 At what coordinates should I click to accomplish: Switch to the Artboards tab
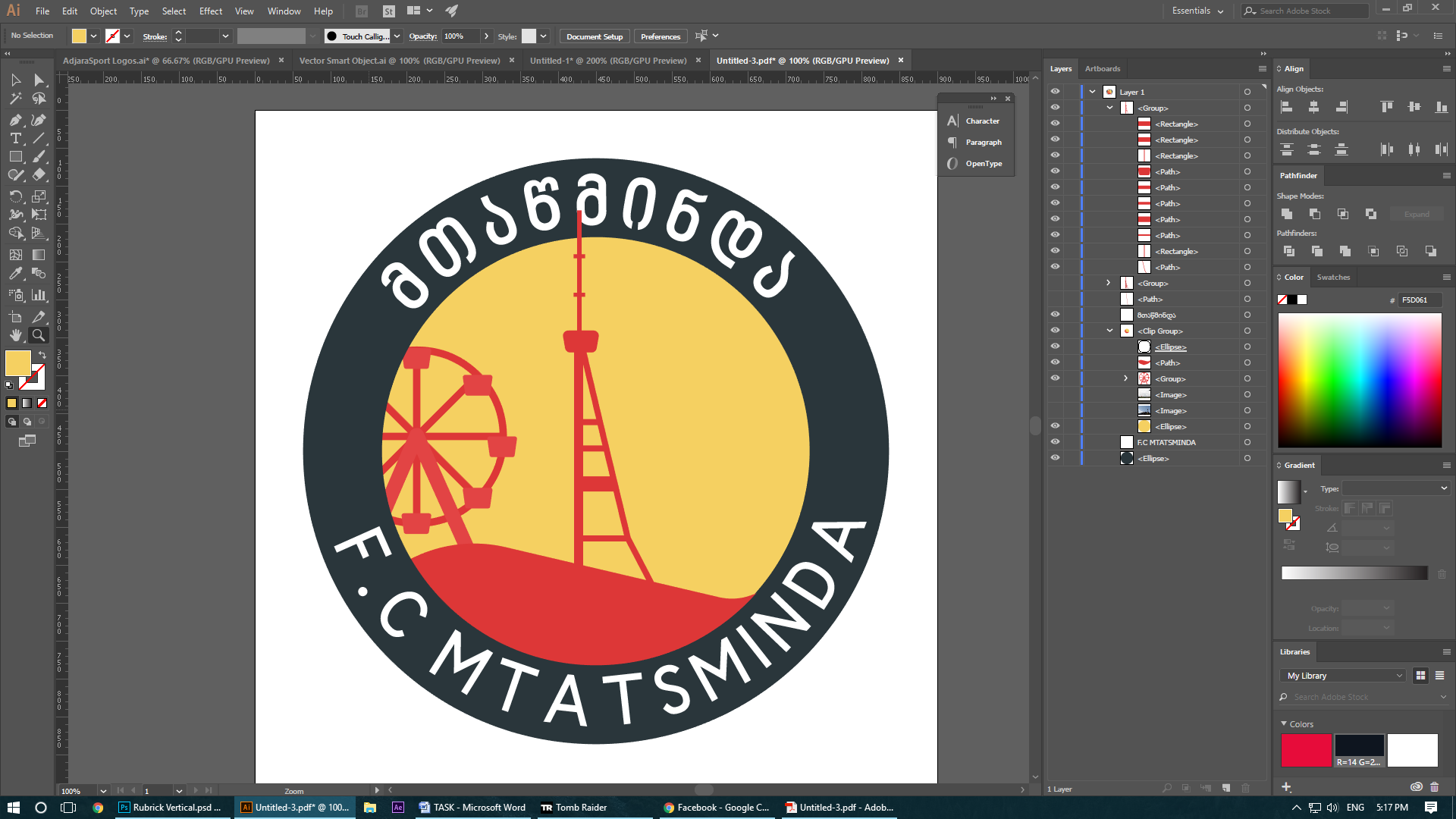coord(1102,68)
